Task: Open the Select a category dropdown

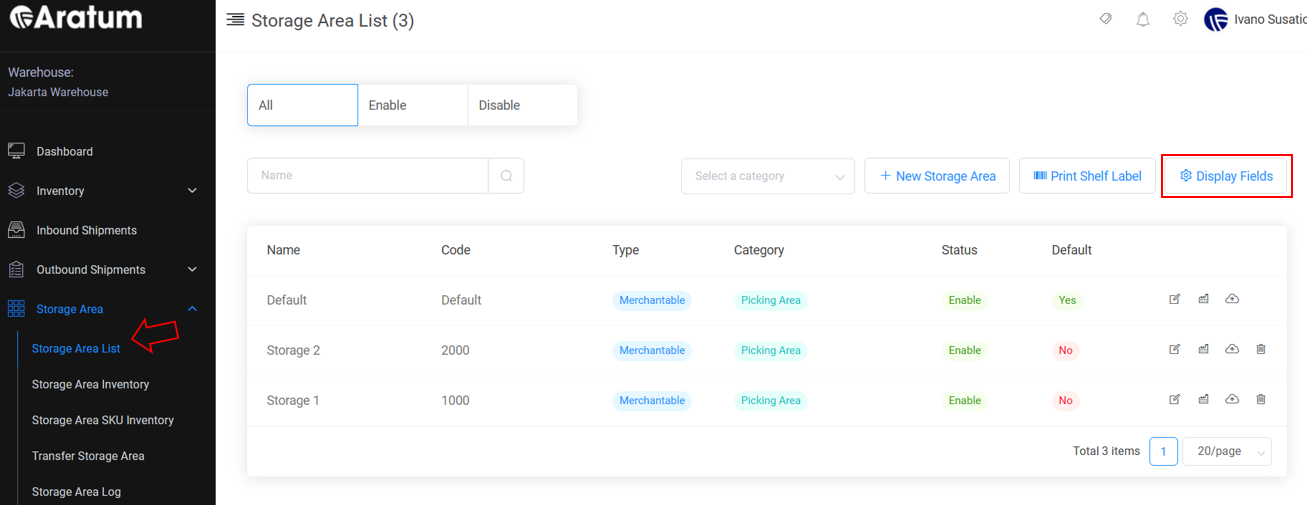Action: pos(767,176)
